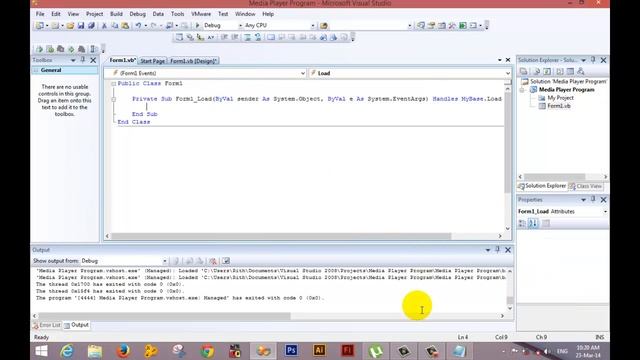Click the Save All icon
640x360 pixels.
coord(91,26)
